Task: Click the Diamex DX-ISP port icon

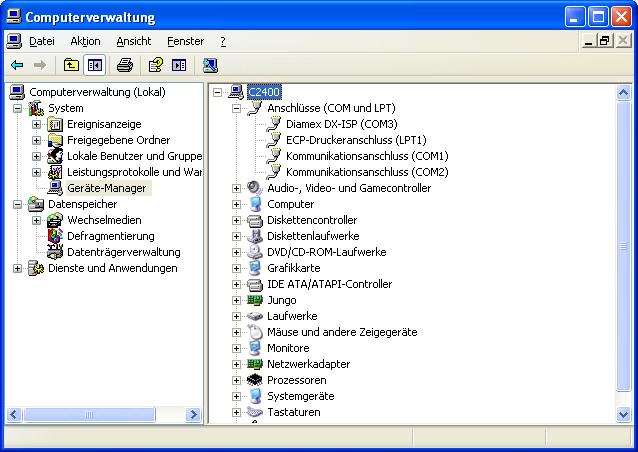Action: (x=274, y=124)
